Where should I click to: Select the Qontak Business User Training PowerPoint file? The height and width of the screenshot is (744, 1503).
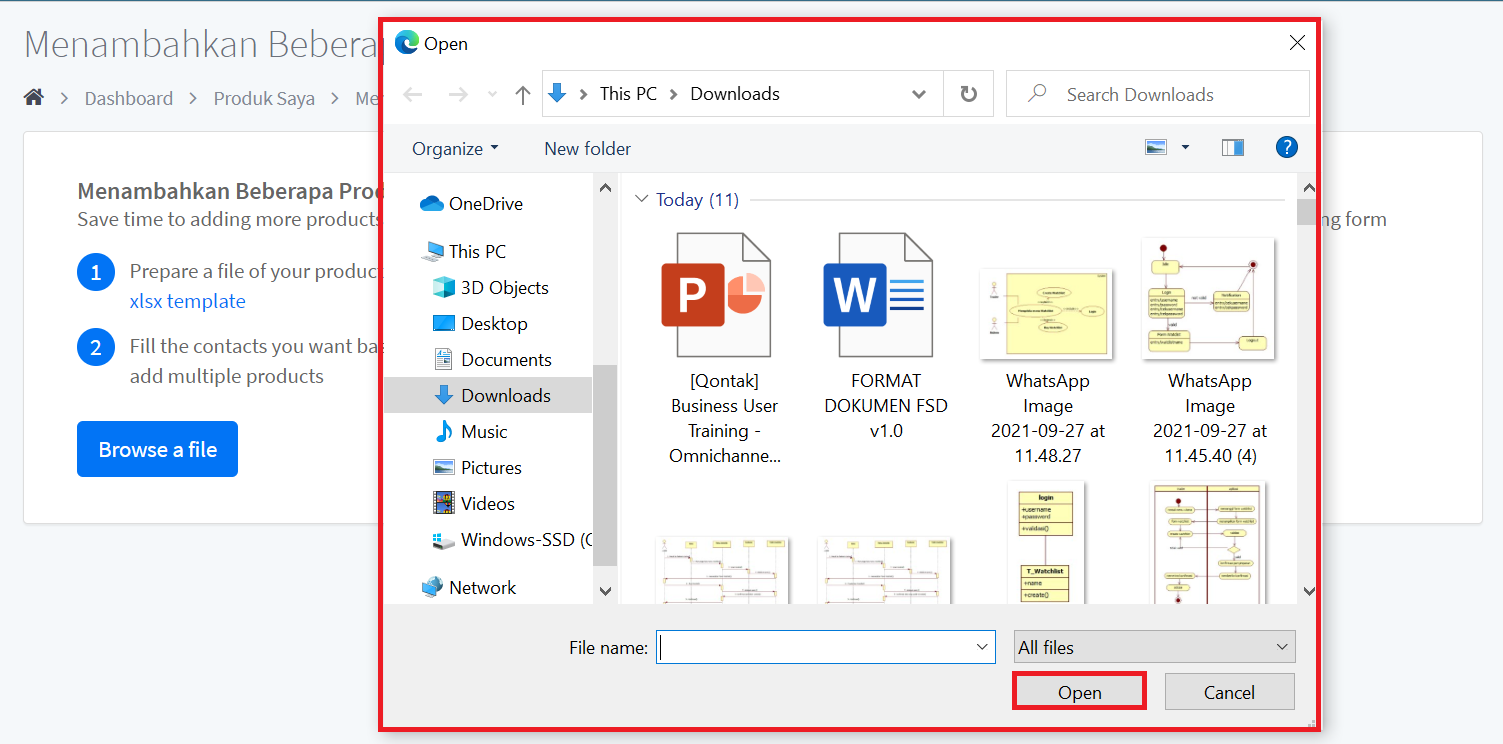725,348
